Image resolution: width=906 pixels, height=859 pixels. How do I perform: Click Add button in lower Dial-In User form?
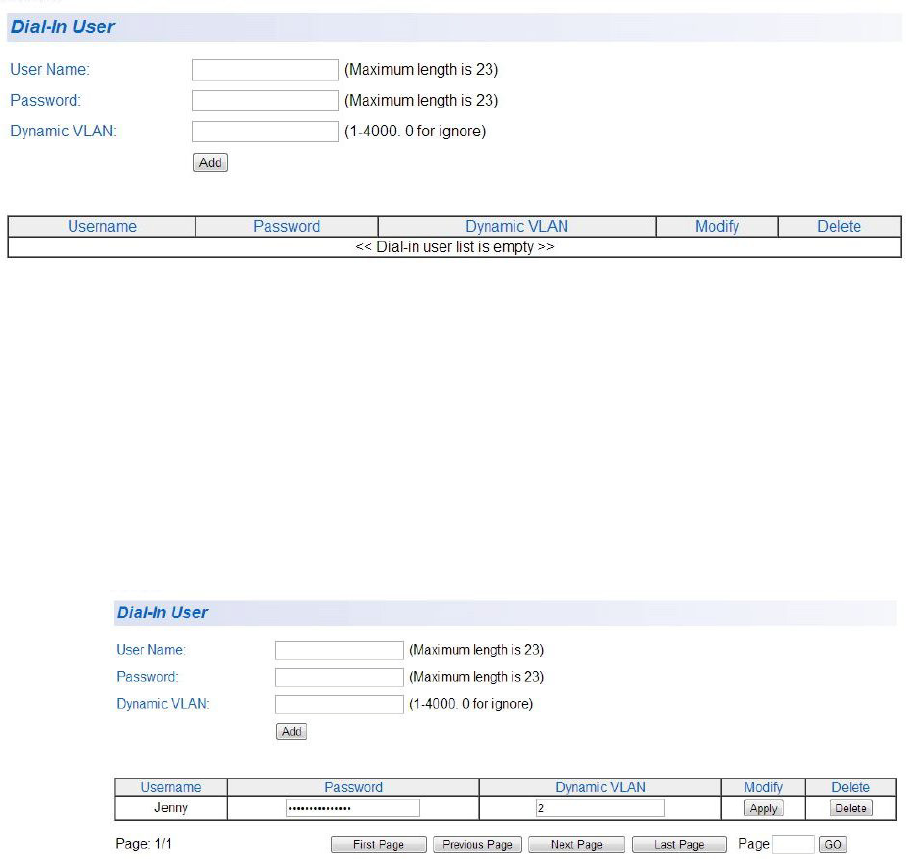(x=291, y=731)
